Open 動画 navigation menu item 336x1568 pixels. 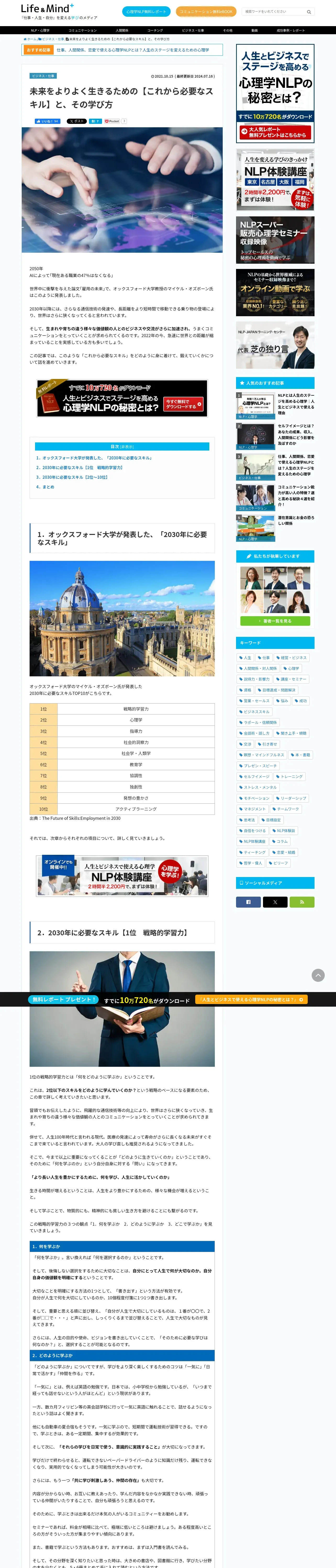(254, 30)
